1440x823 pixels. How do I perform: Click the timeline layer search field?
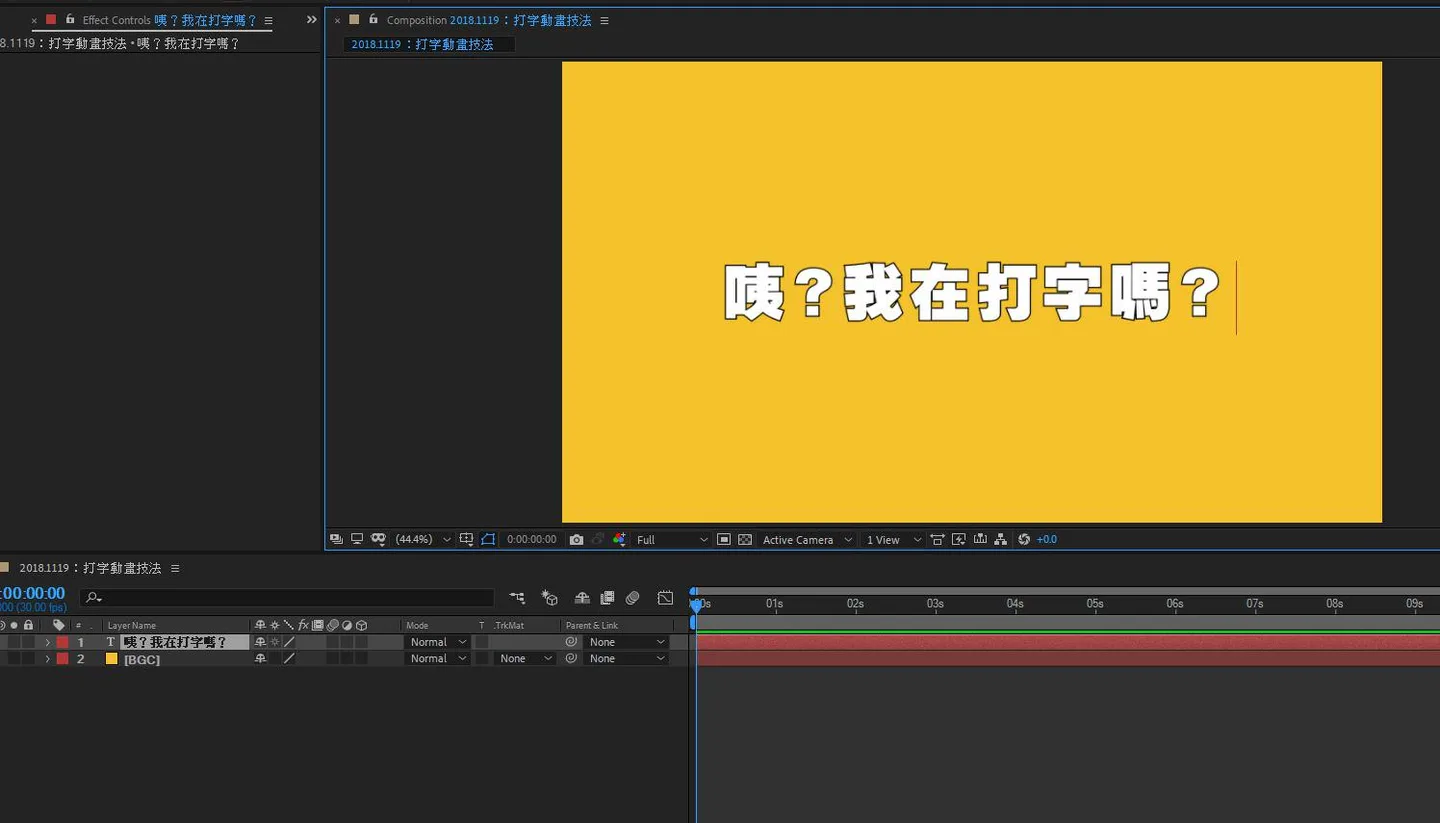287,597
